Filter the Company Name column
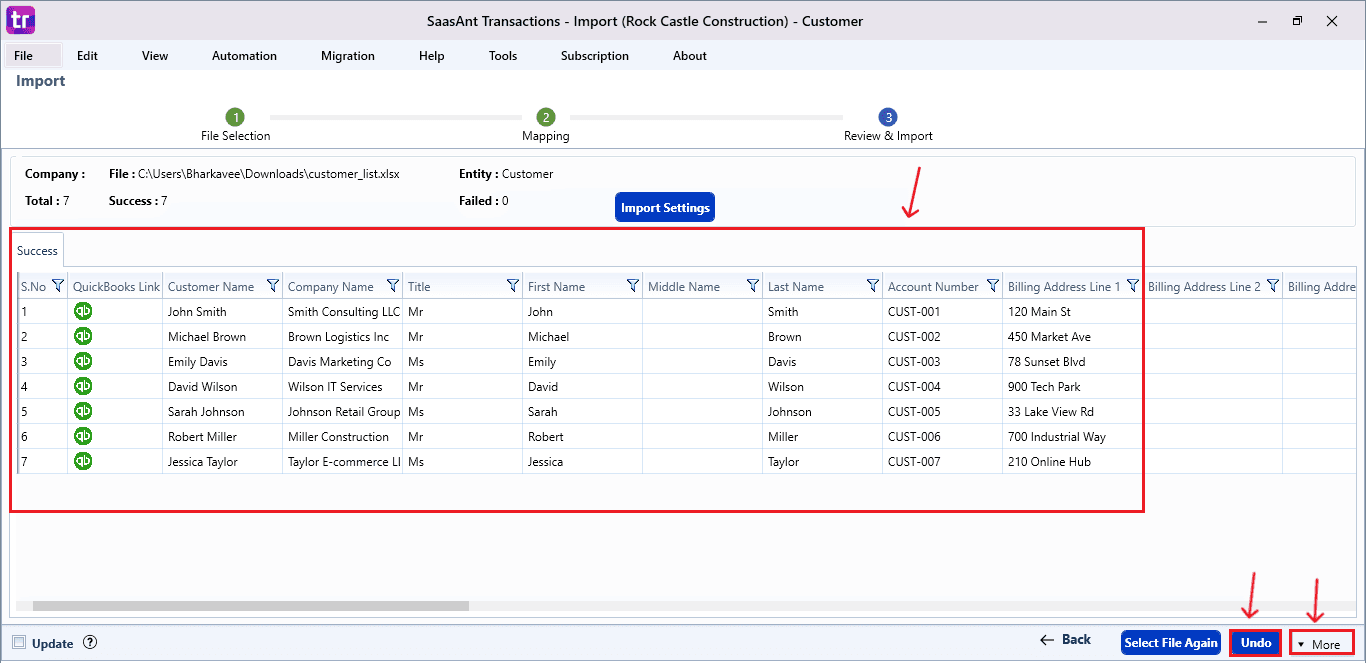This screenshot has width=1366, height=663. (393, 286)
